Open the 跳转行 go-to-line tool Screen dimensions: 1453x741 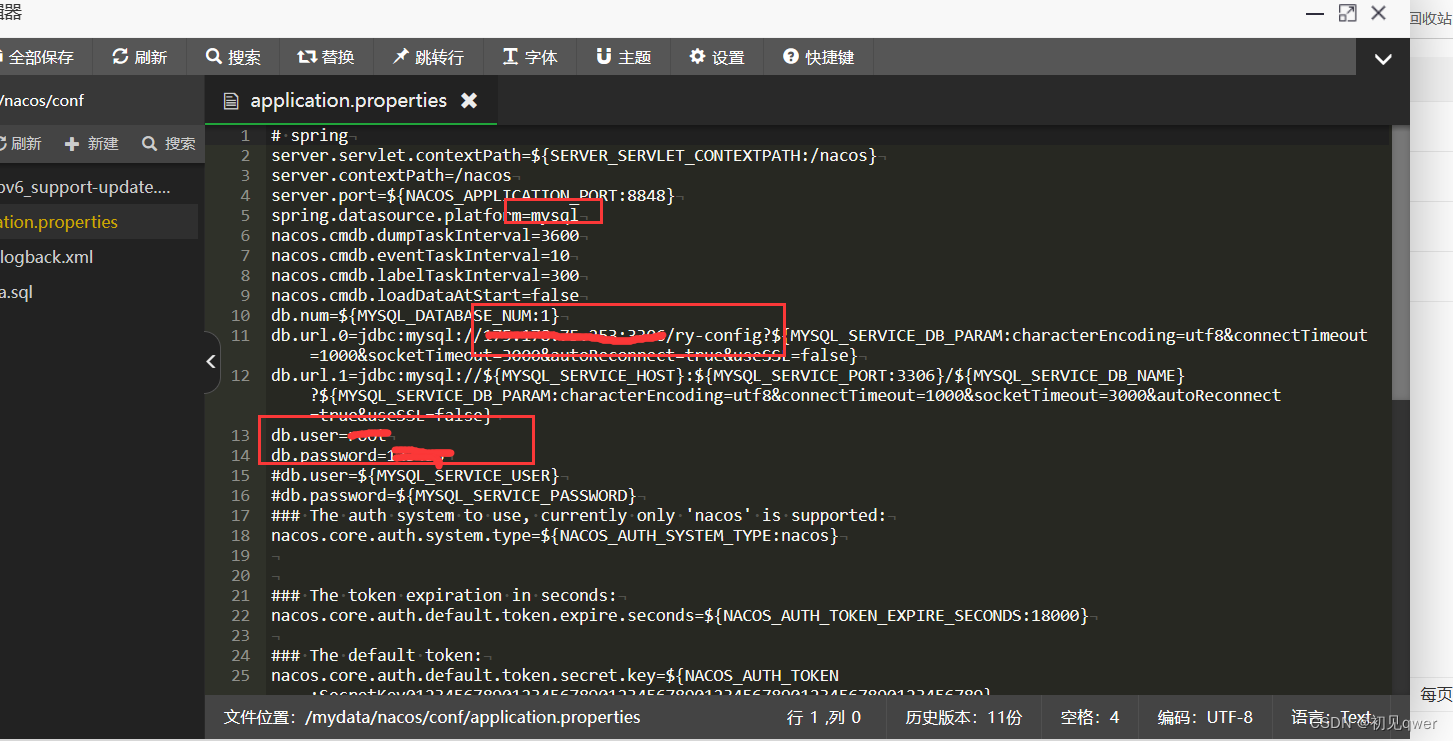click(x=428, y=57)
